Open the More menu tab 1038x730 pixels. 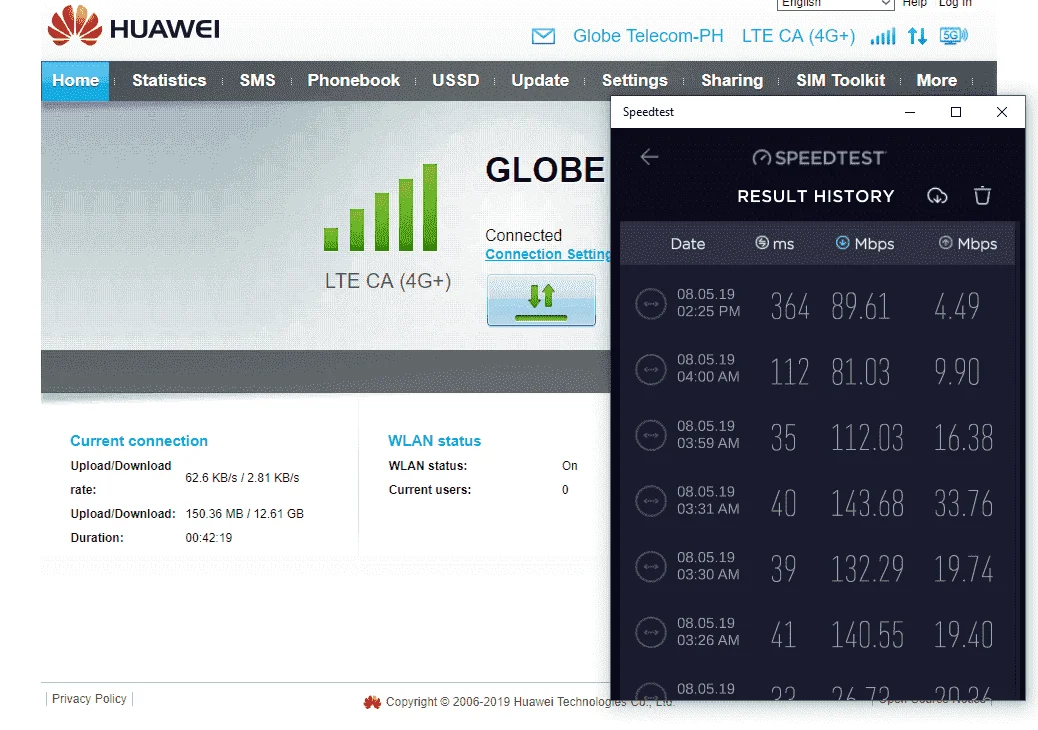pos(936,81)
